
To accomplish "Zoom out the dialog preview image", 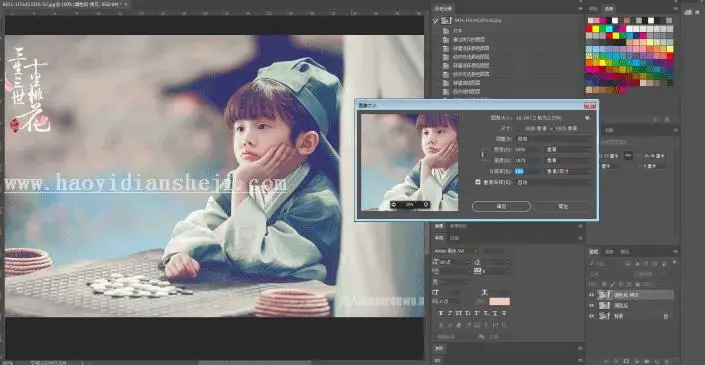I will point(394,205).
